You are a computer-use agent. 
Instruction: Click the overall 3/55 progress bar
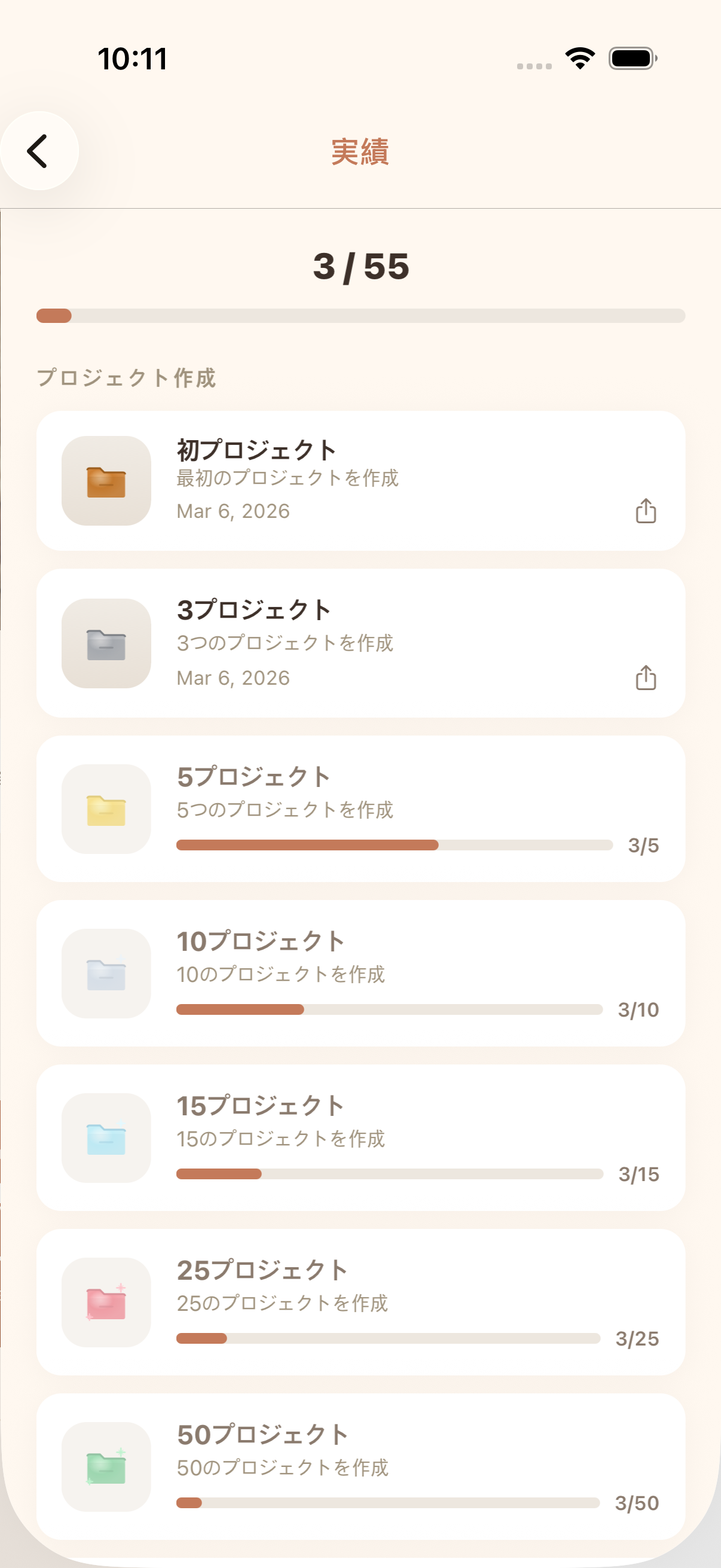(360, 315)
